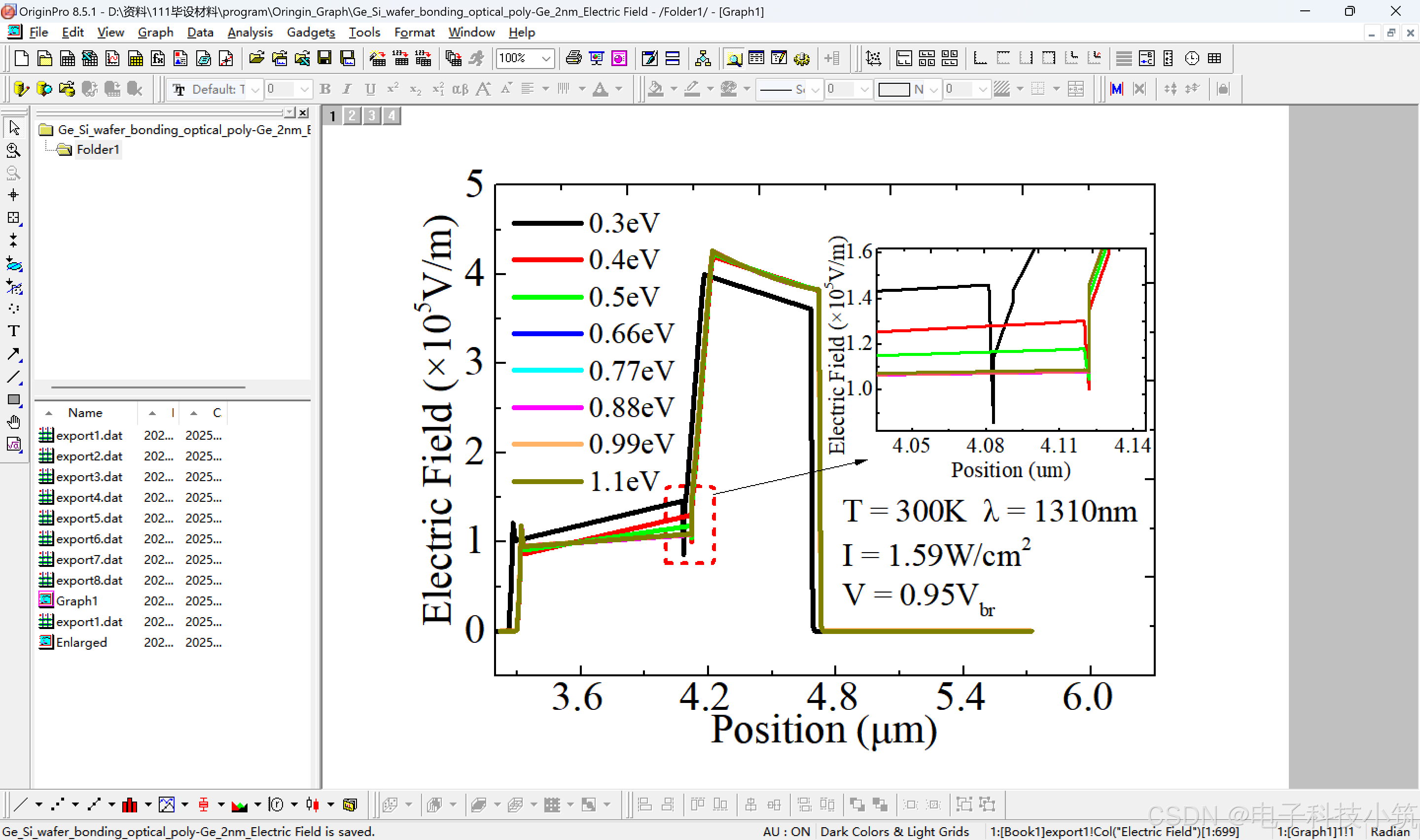The height and width of the screenshot is (840, 1420).
Task: Open the 100% zoom level dropdown
Action: (546, 58)
